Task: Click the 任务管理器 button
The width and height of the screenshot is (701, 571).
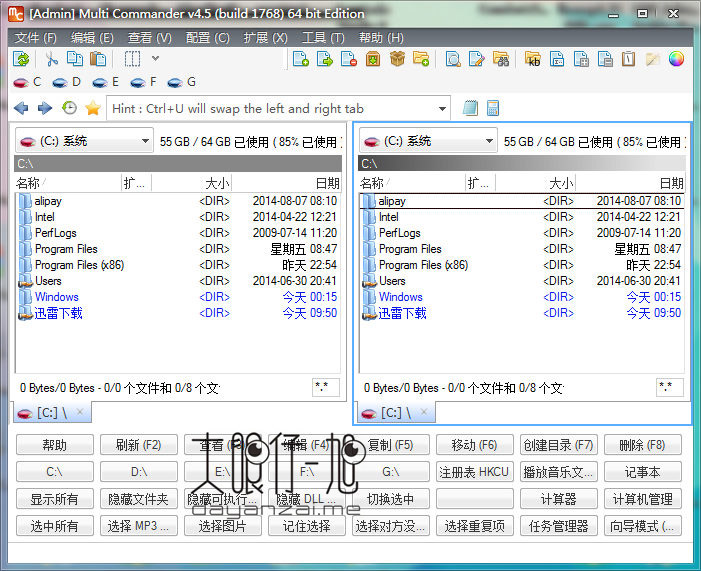Action: point(558,526)
